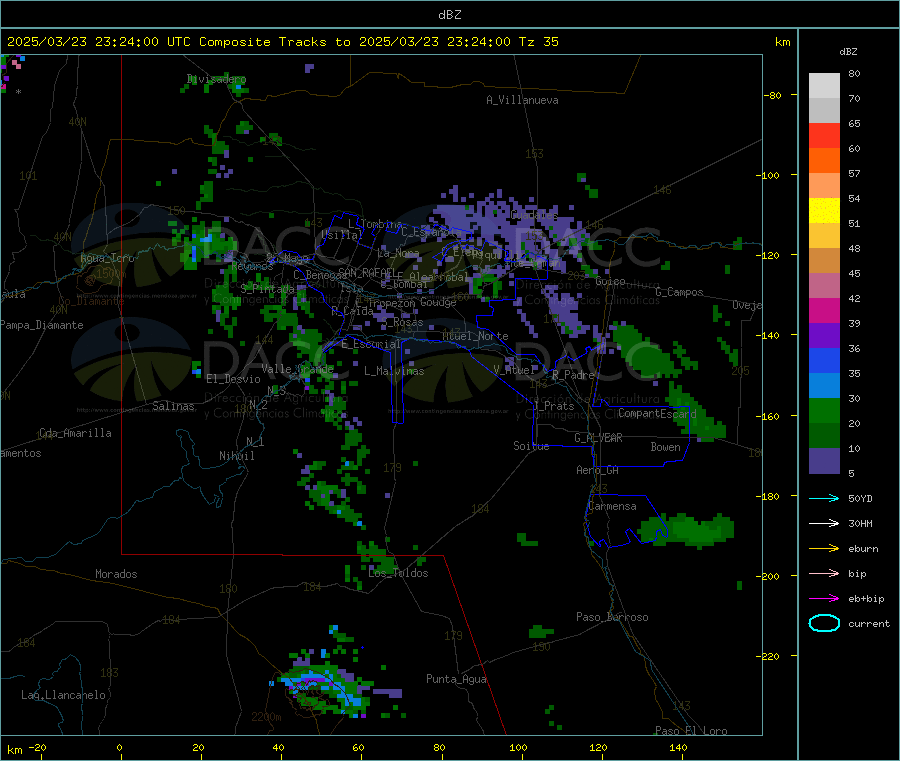Image resolution: width=900 pixels, height=761 pixels.
Task: Click the Paso_Barroso map label
Action: point(612,617)
